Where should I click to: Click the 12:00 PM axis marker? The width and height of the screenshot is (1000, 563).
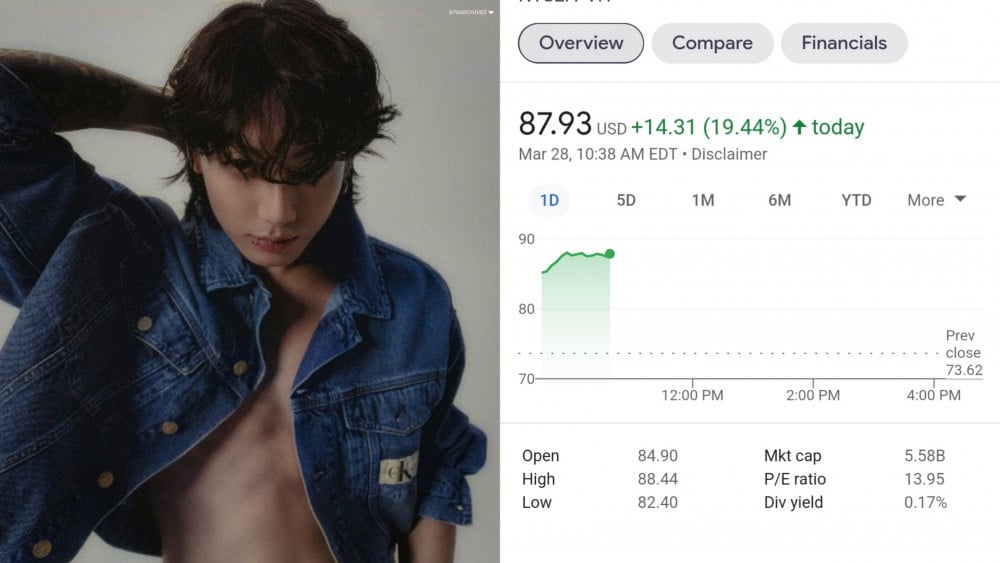tap(692, 395)
